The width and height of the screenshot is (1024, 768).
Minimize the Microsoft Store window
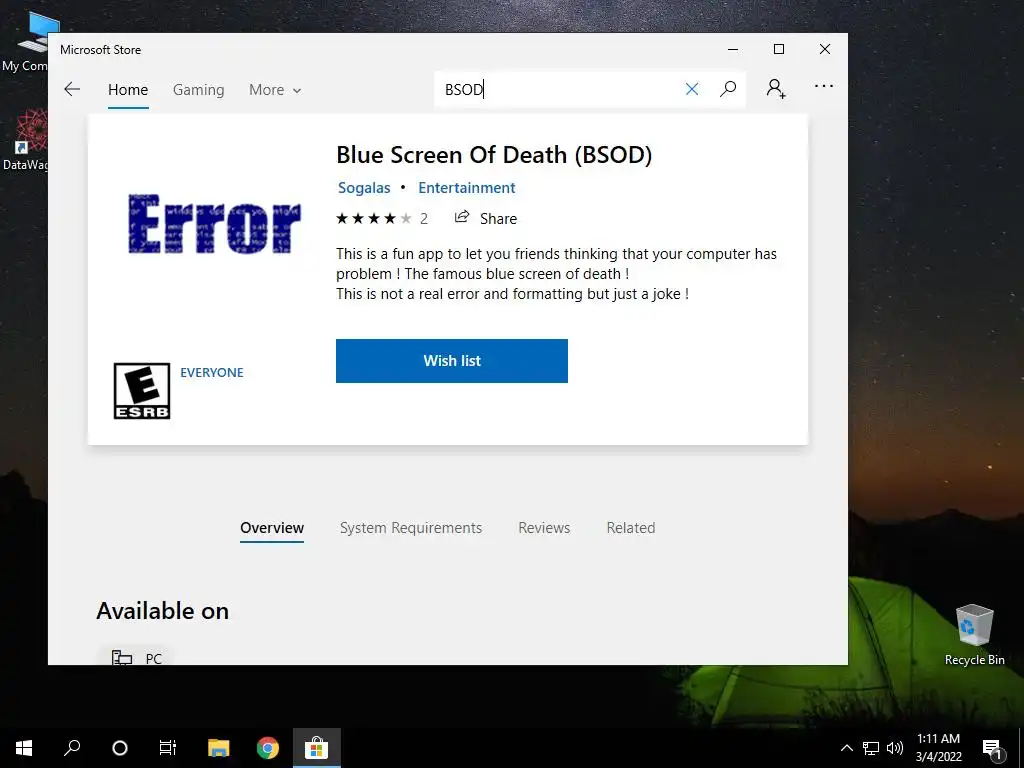pyautogui.click(x=733, y=49)
